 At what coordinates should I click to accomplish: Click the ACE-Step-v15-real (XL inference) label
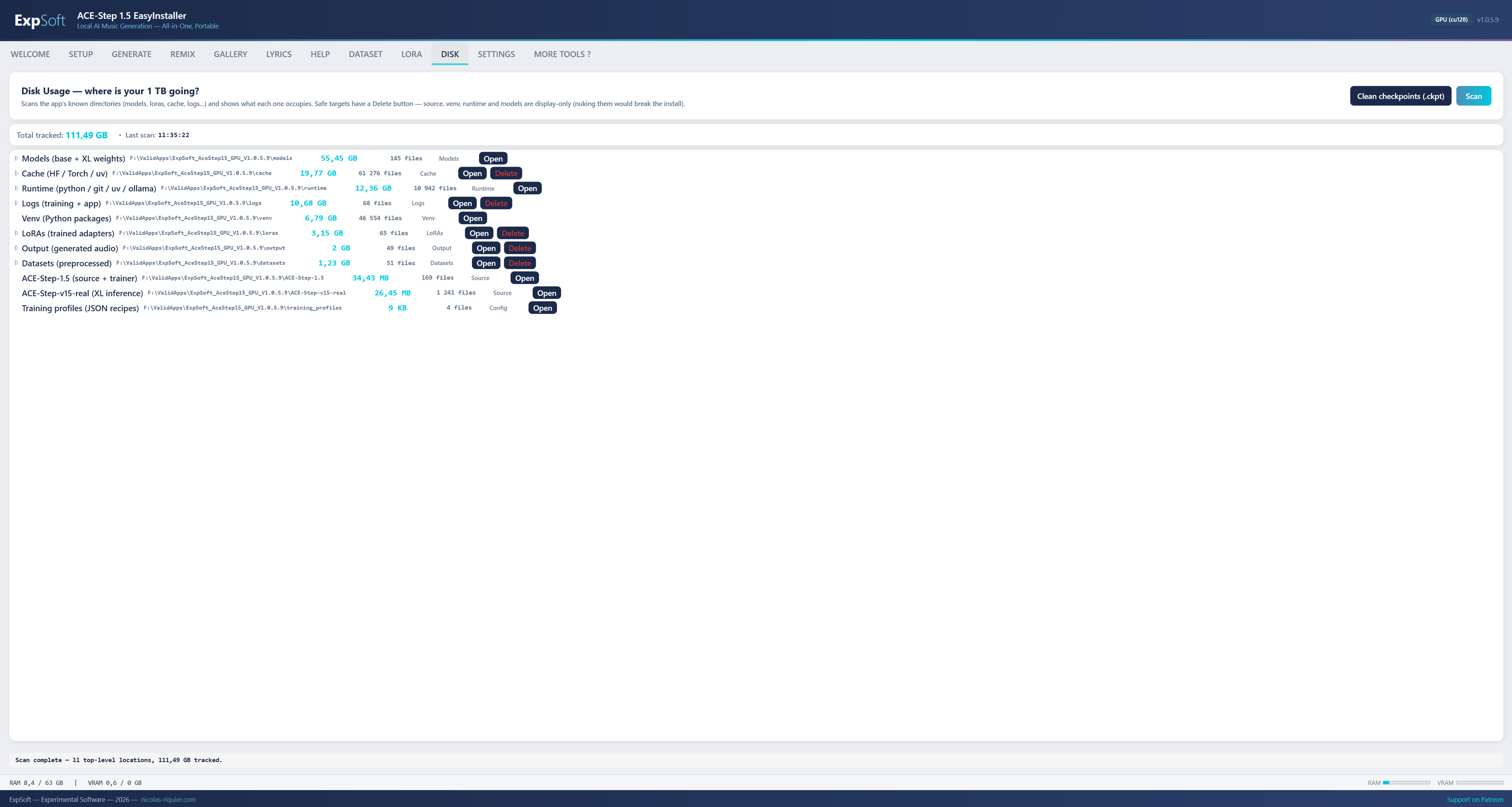click(x=82, y=293)
